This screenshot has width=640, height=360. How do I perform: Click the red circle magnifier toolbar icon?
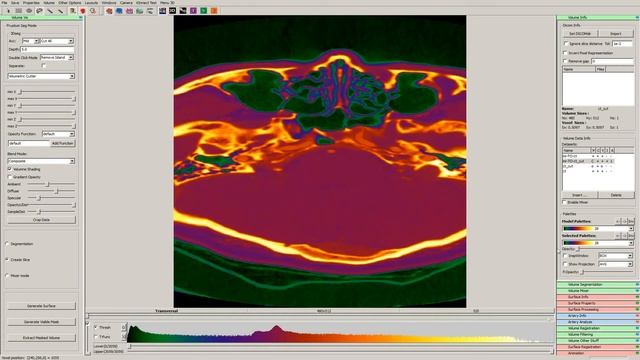(x=93, y=11)
